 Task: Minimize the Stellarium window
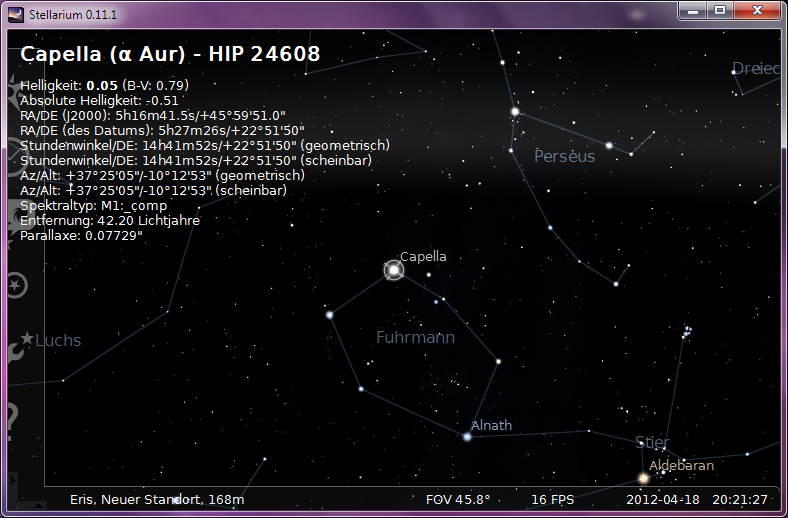click(692, 10)
